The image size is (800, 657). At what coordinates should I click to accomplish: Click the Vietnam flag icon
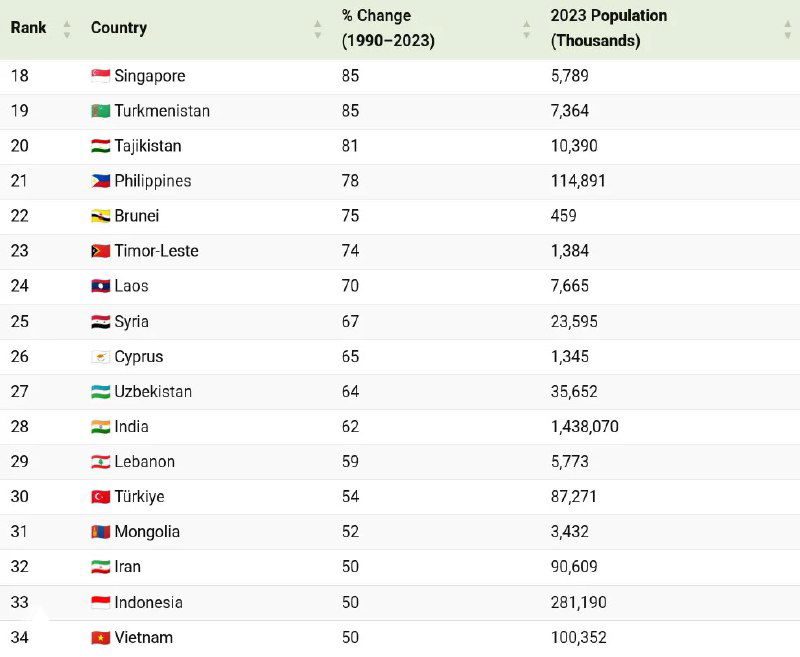tap(100, 638)
